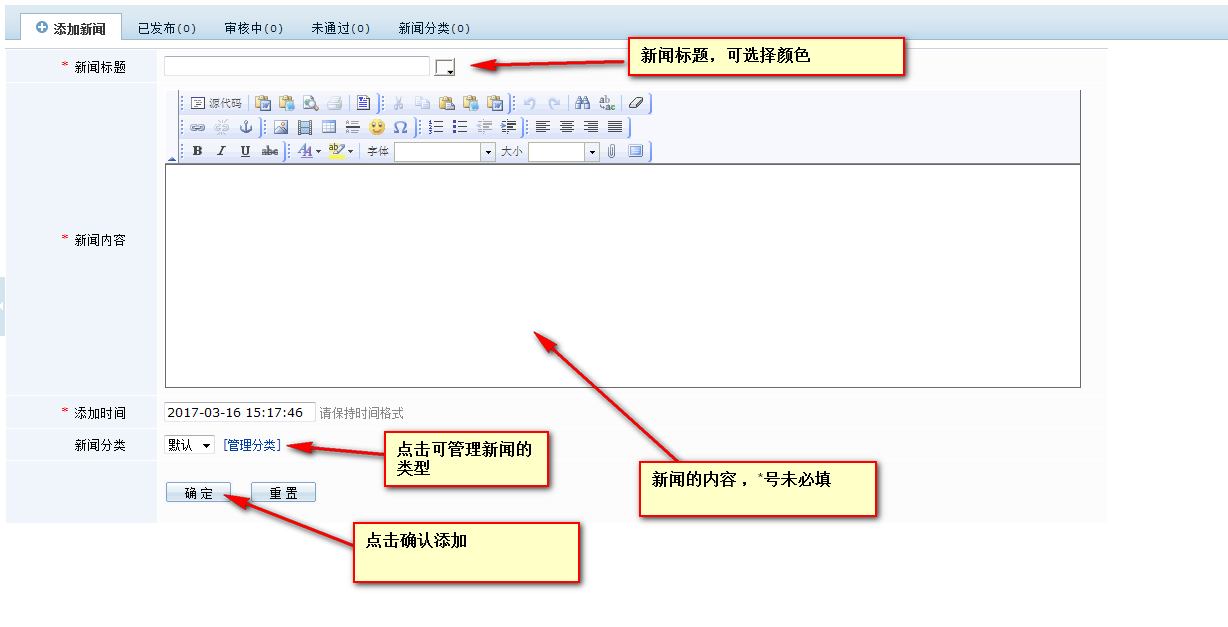The width and height of the screenshot is (1228, 627).
Task: Toggle italic formatting
Action: coord(221,151)
